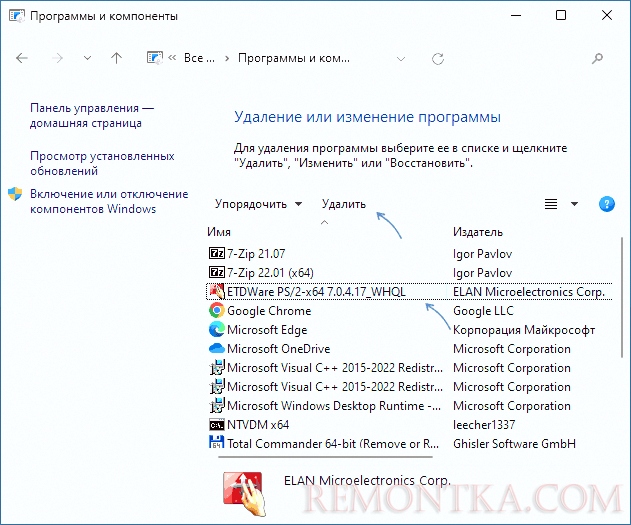This screenshot has width=631, height=525.
Task: Select Google Chrome program name
Action: (x=269, y=311)
